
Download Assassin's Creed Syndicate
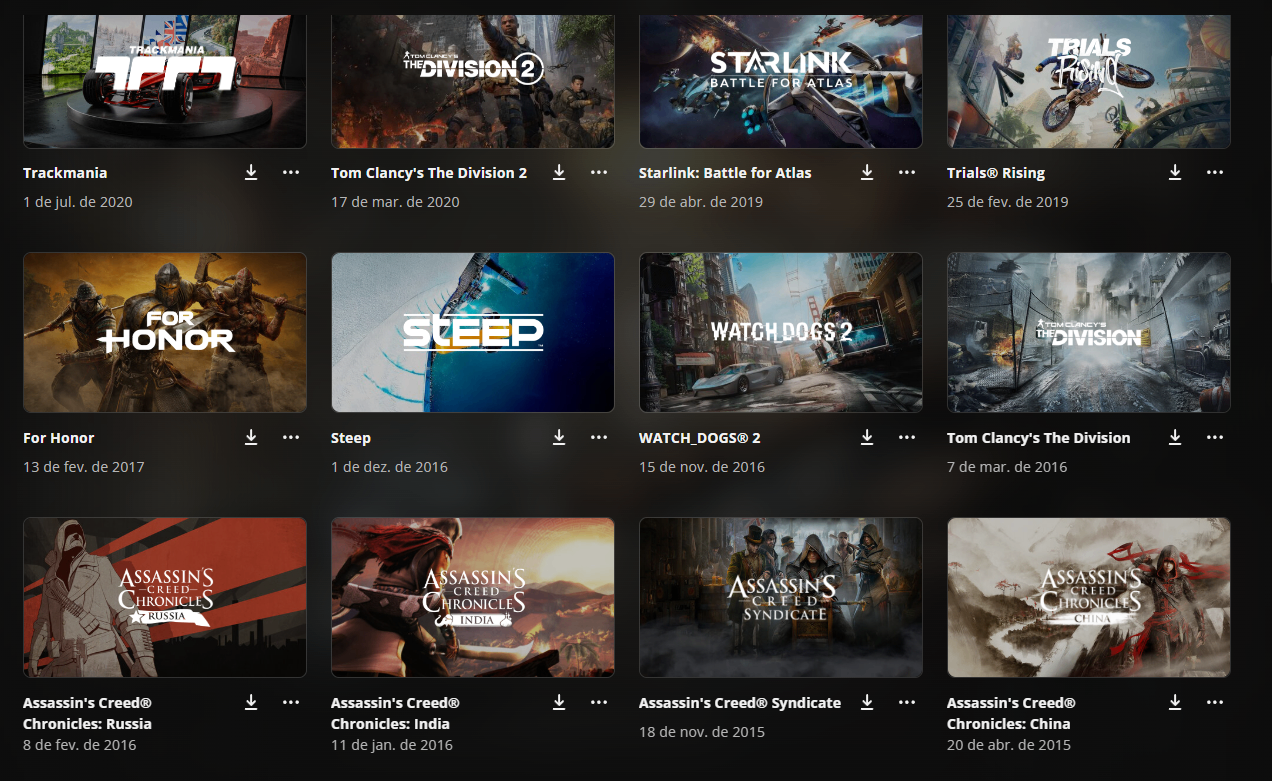point(867,703)
